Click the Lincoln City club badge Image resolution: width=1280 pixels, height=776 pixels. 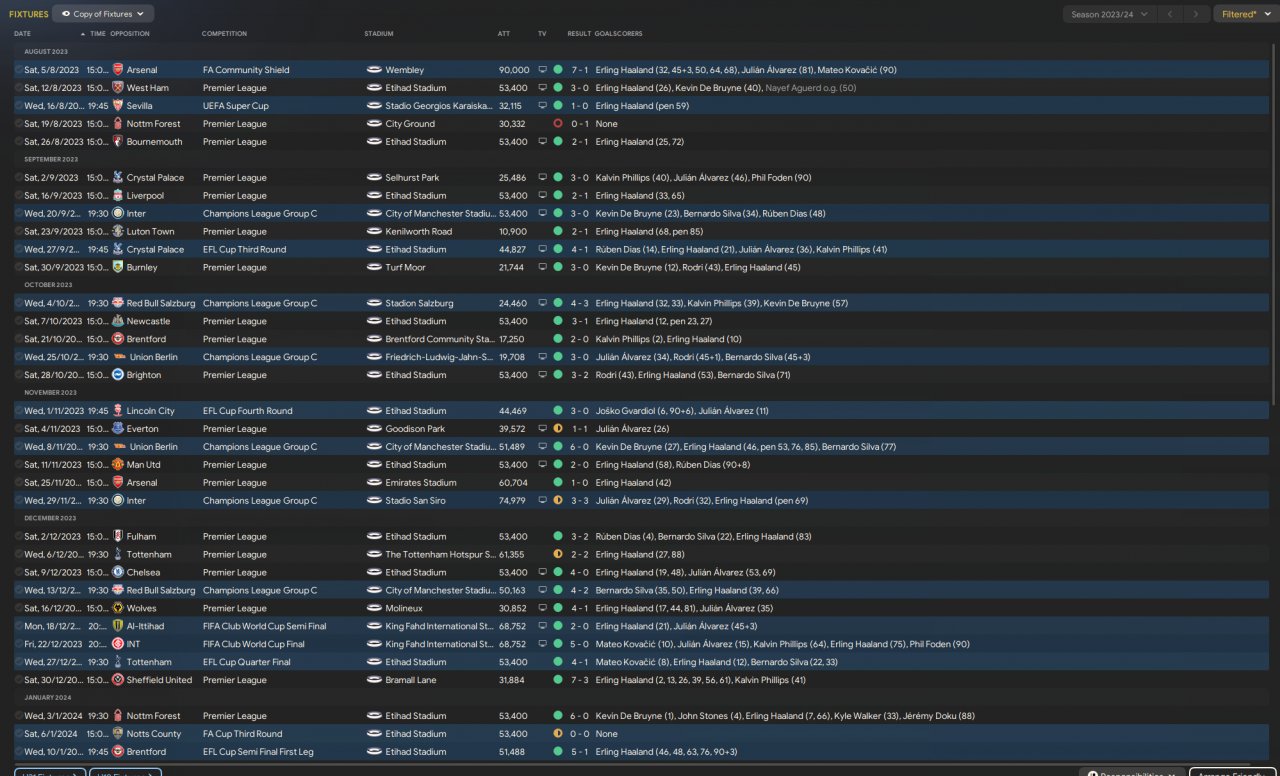tap(118, 411)
